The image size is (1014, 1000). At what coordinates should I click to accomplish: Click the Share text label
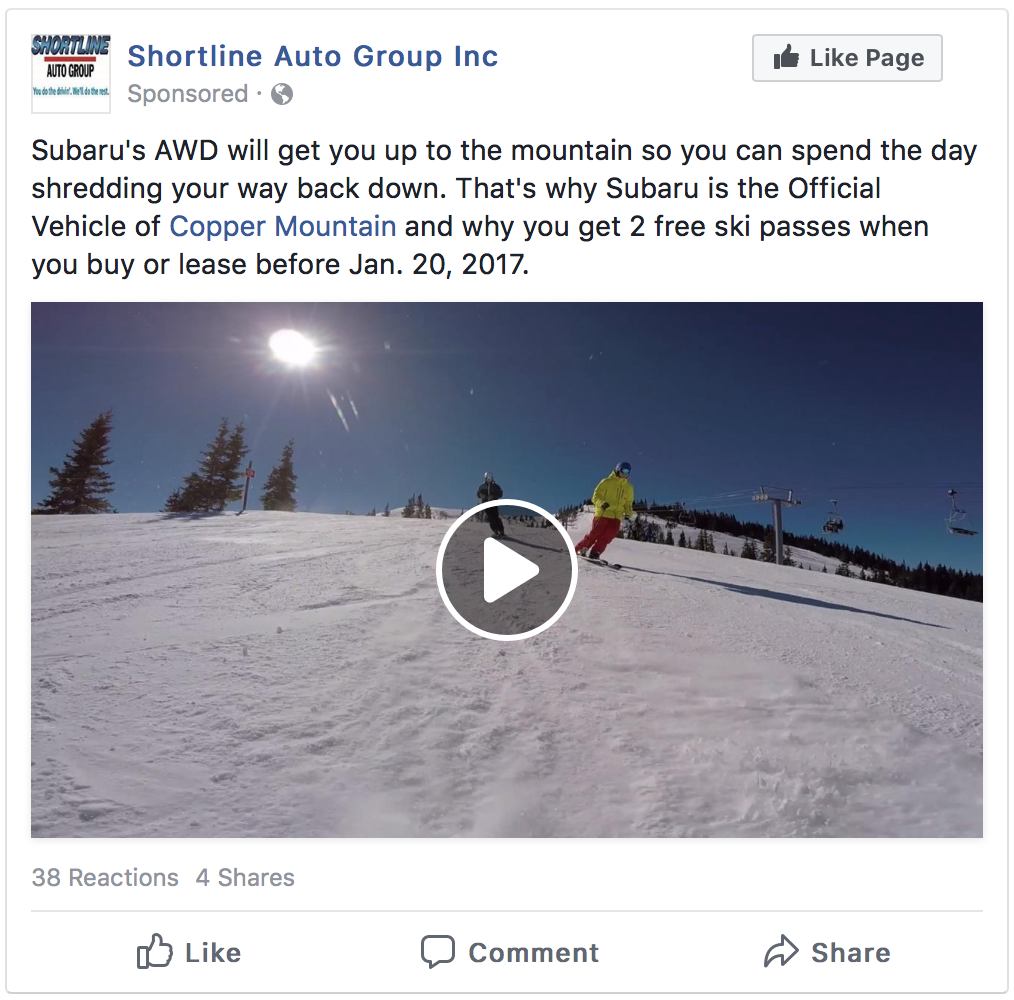click(x=850, y=952)
